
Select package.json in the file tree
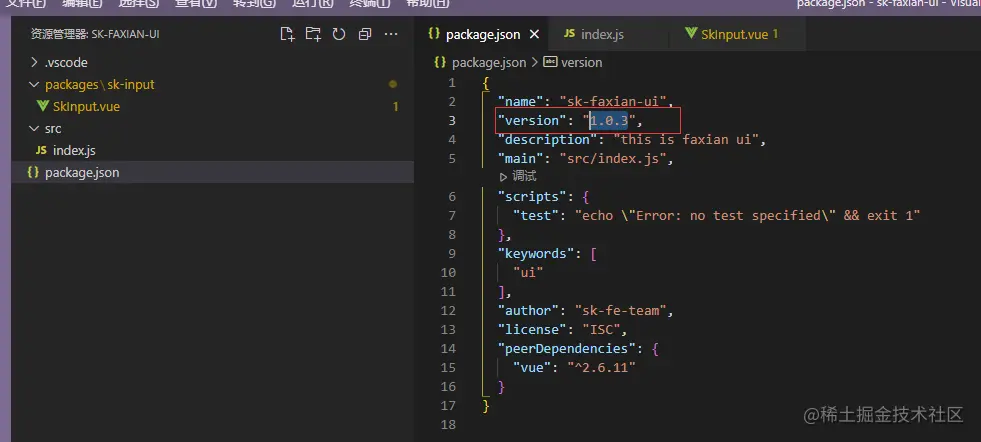[213, 172]
